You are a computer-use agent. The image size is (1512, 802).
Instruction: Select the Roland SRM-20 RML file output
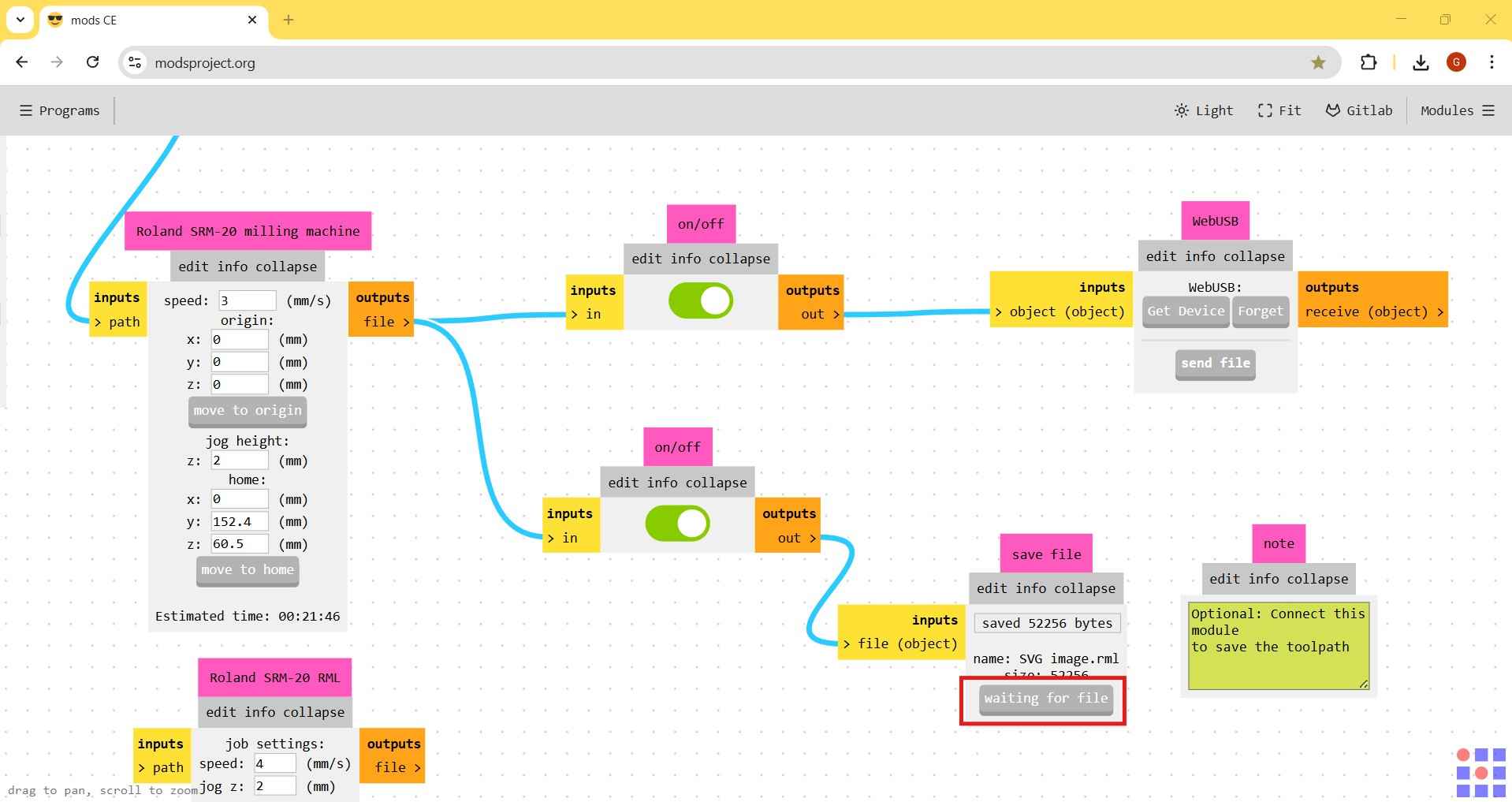(x=397, y=767)
